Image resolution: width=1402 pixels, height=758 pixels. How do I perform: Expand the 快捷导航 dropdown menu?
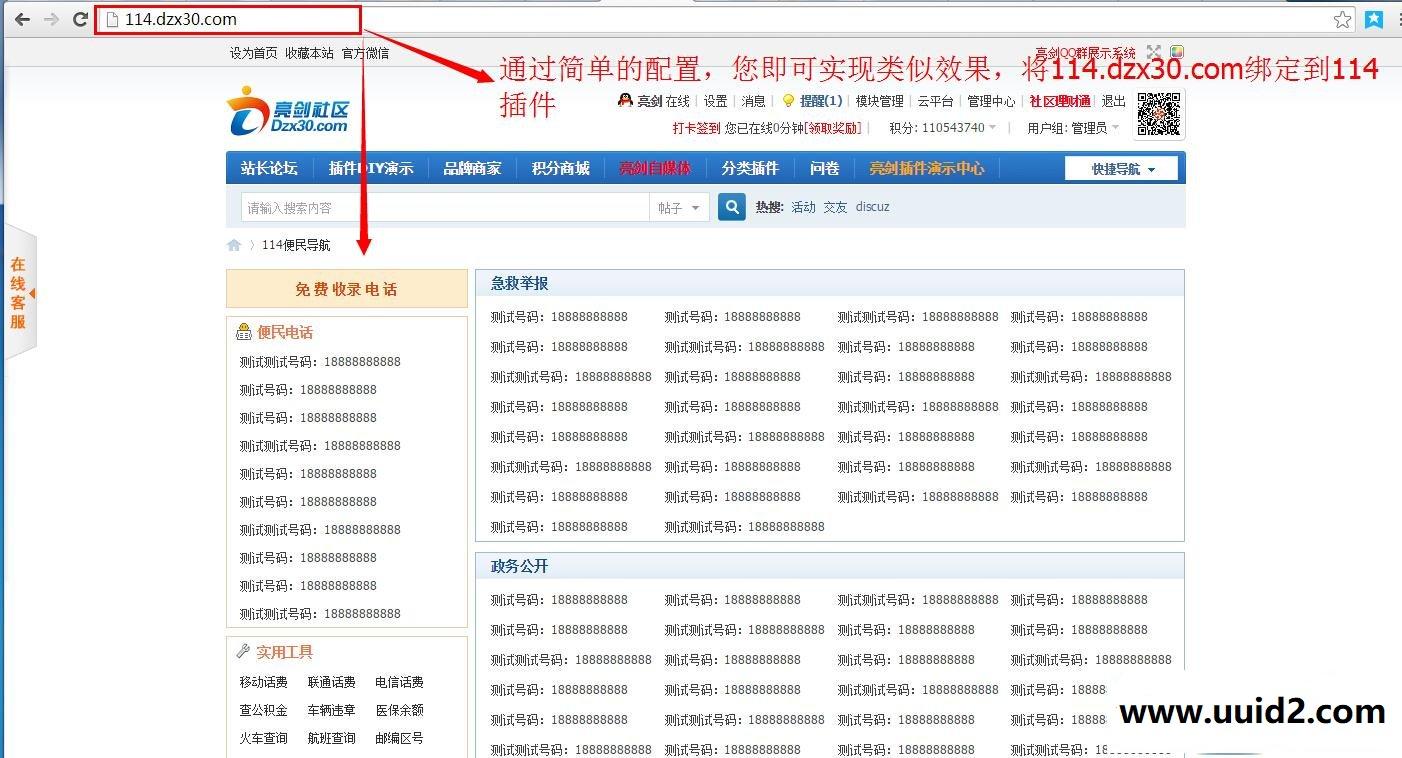pyautogui.click(x=1121, y=168)
